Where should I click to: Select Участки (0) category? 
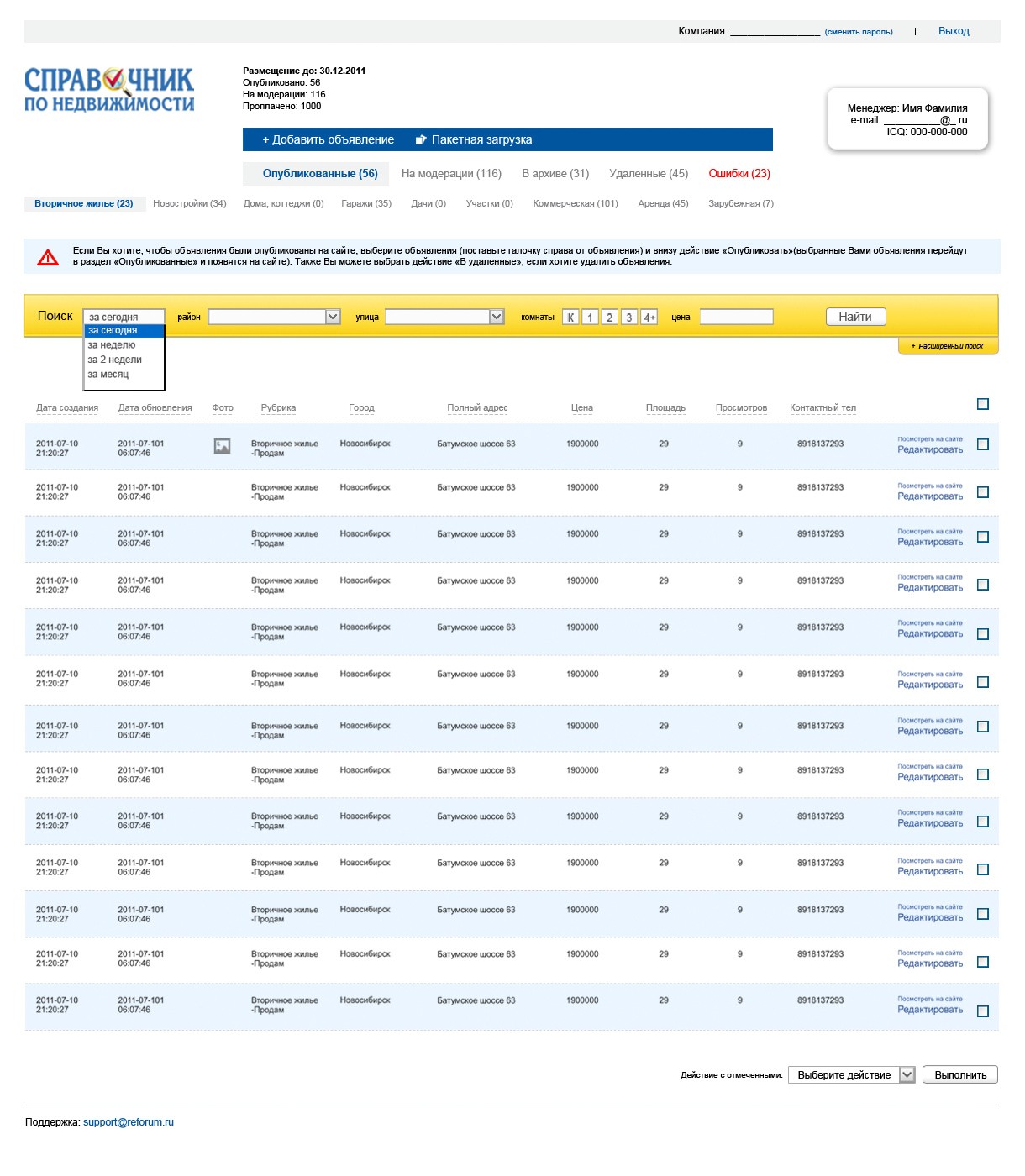click(x=490, y=203)
